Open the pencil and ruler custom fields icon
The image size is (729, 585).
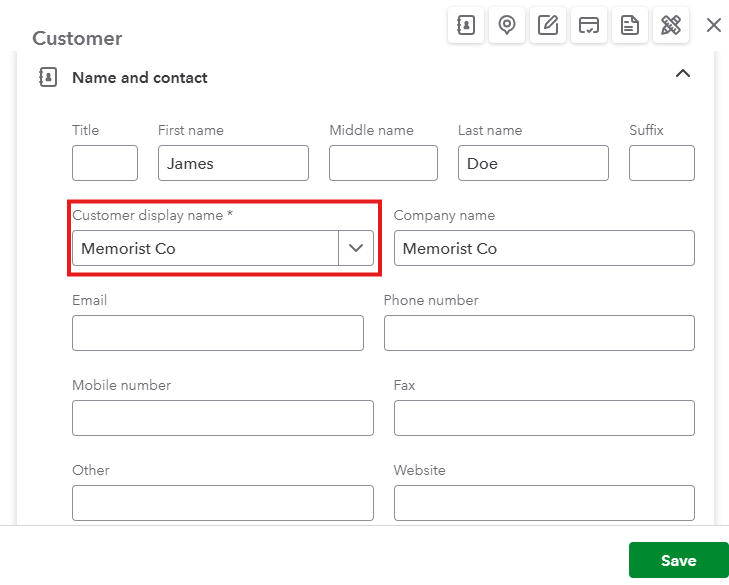pos(671,26)
